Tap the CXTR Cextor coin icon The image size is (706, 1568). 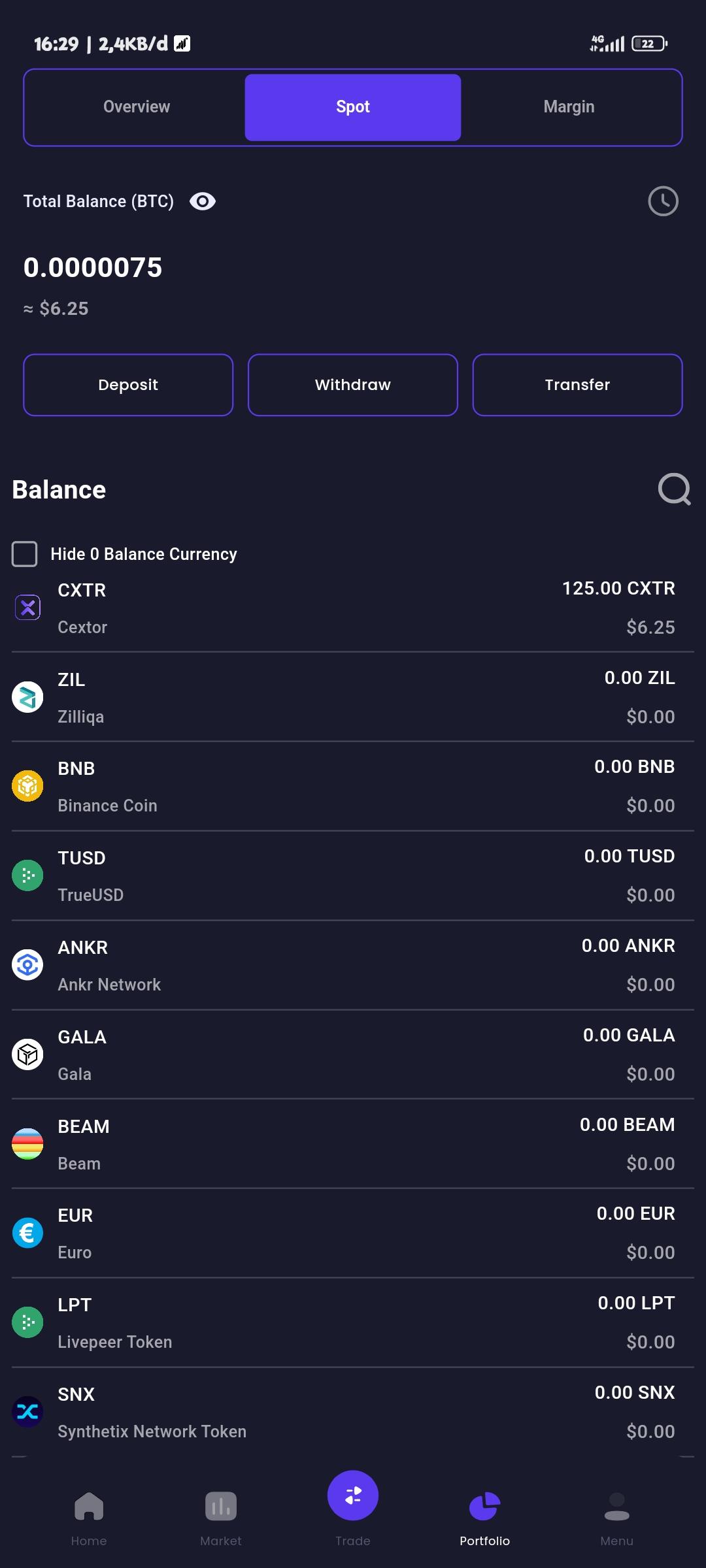pos(27,608)
